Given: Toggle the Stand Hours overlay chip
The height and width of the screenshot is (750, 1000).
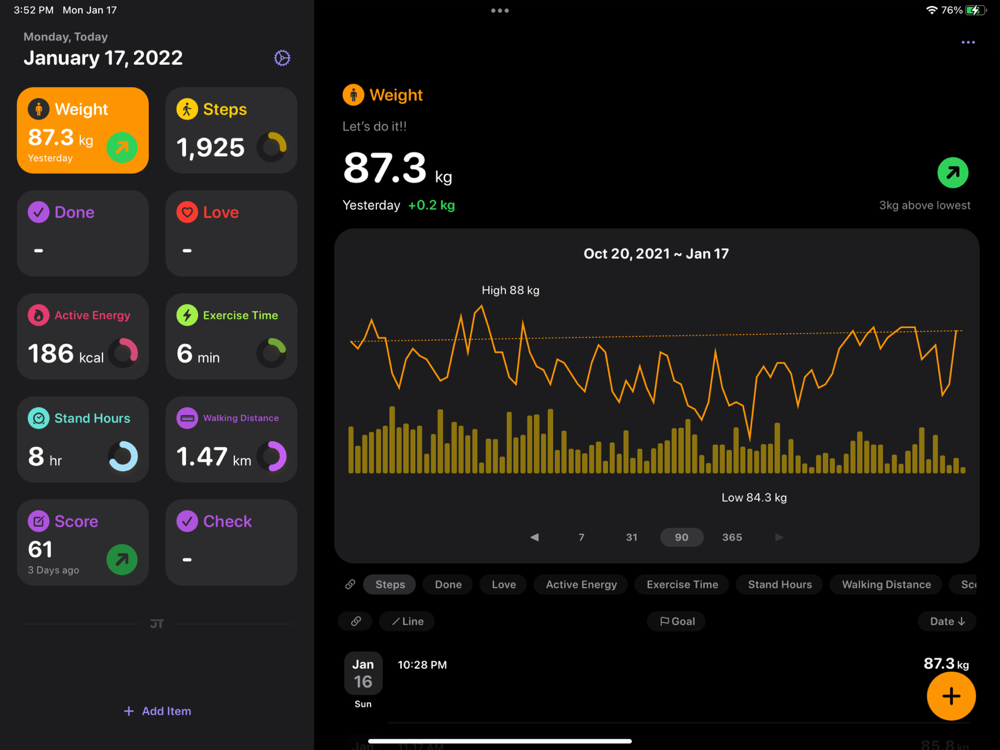Looking at the screenshot, I should (779, 584).
